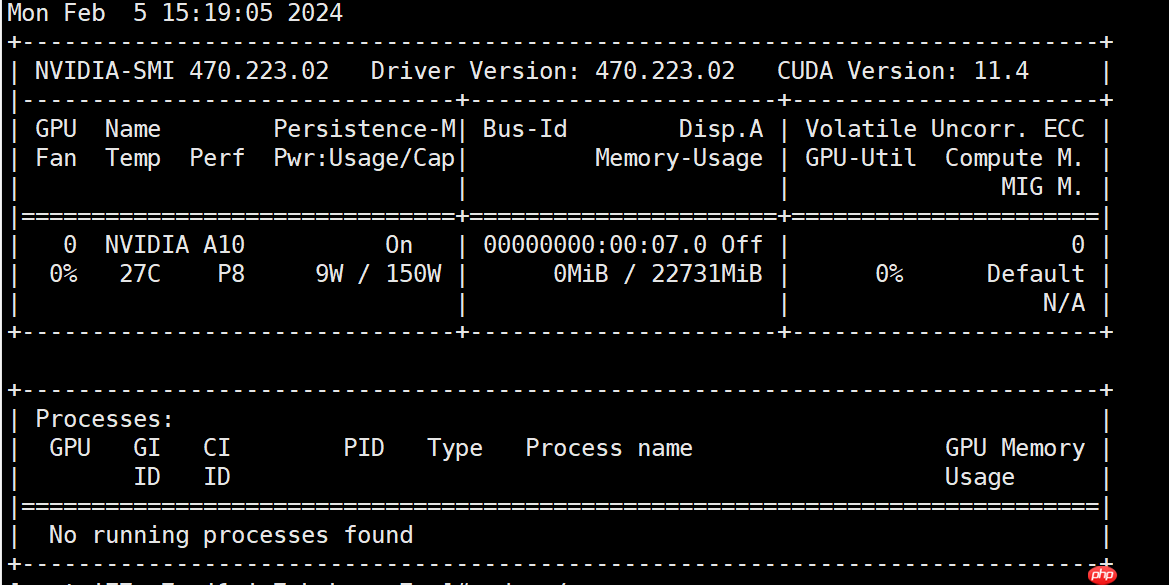The width and height of the screenshot is (1169, 585).
Task: Select the 'Pwr:Usage/Cap' header label
Action: coord(365,159)
